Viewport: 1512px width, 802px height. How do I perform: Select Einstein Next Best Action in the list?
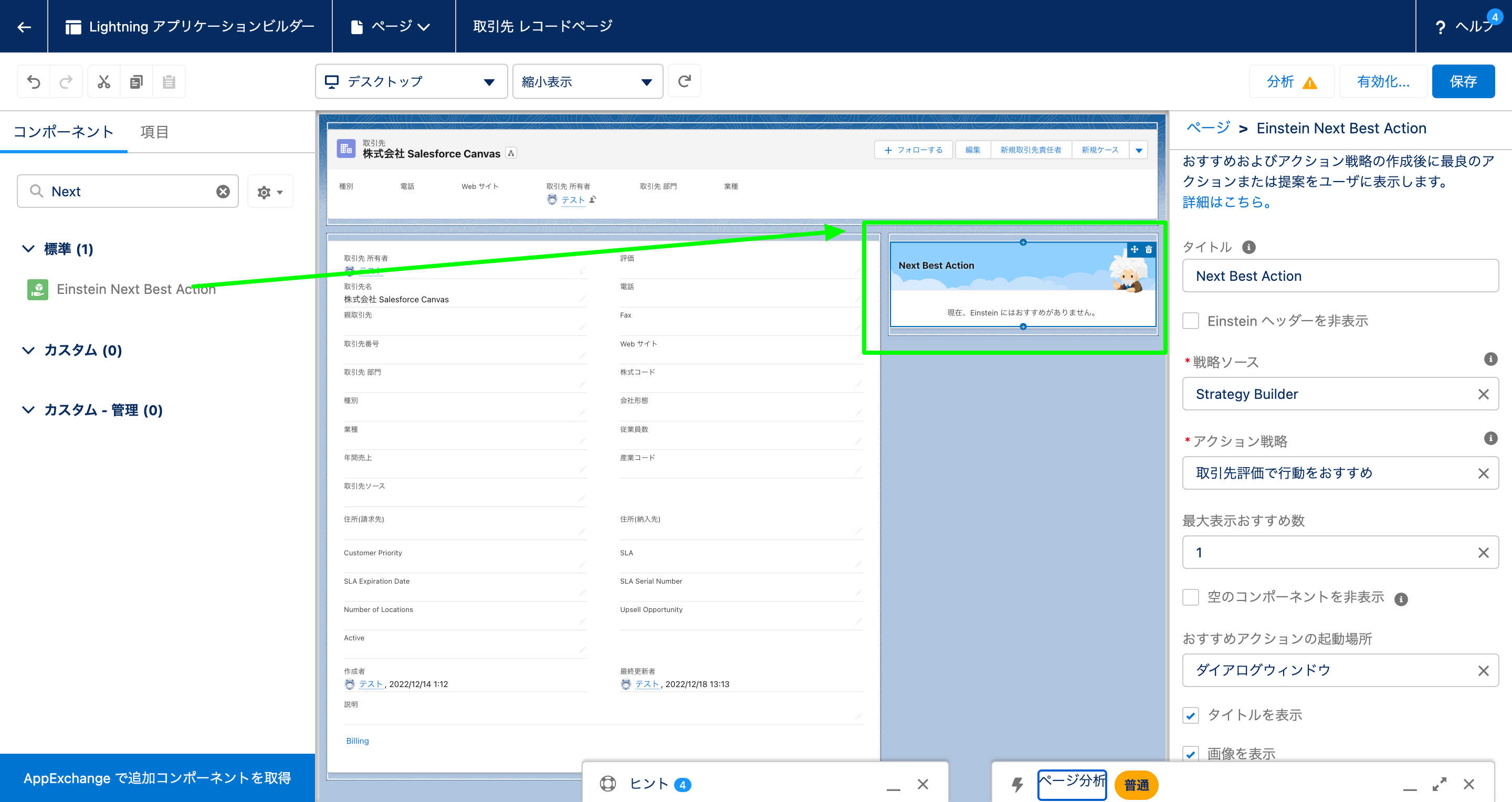(122, 289)
